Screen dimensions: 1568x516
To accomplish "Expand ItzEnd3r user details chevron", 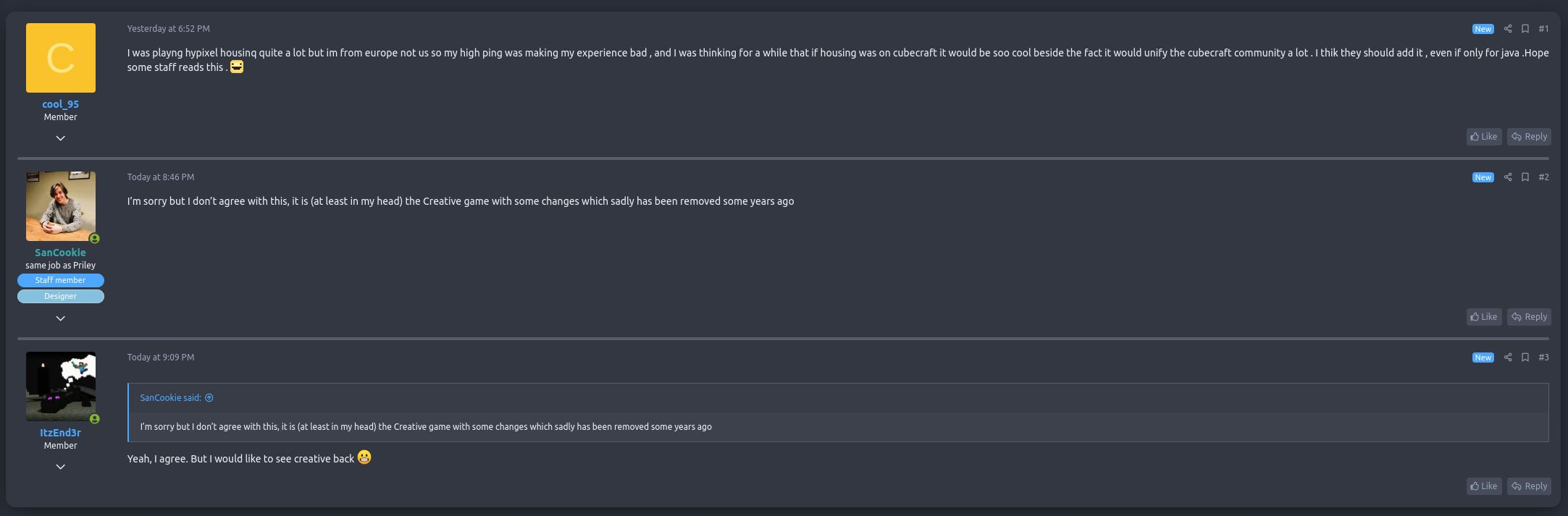I will (61, 467).
